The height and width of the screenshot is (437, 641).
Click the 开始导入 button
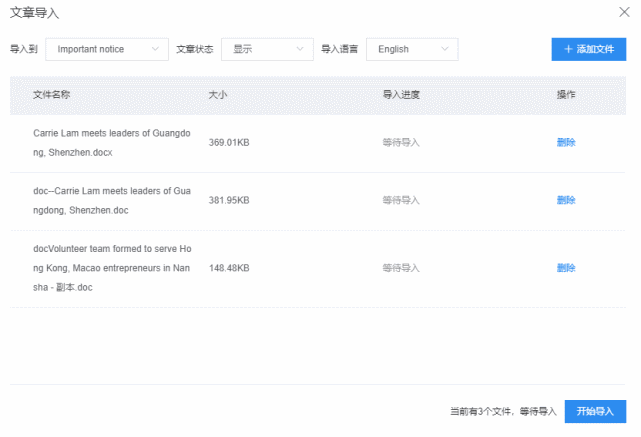(595, 411)
